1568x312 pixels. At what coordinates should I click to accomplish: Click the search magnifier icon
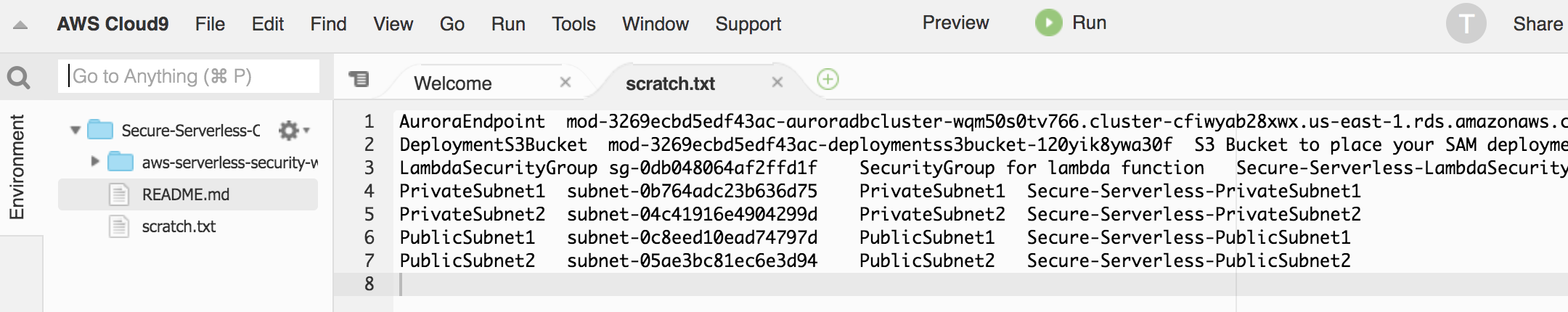point(18,77)
